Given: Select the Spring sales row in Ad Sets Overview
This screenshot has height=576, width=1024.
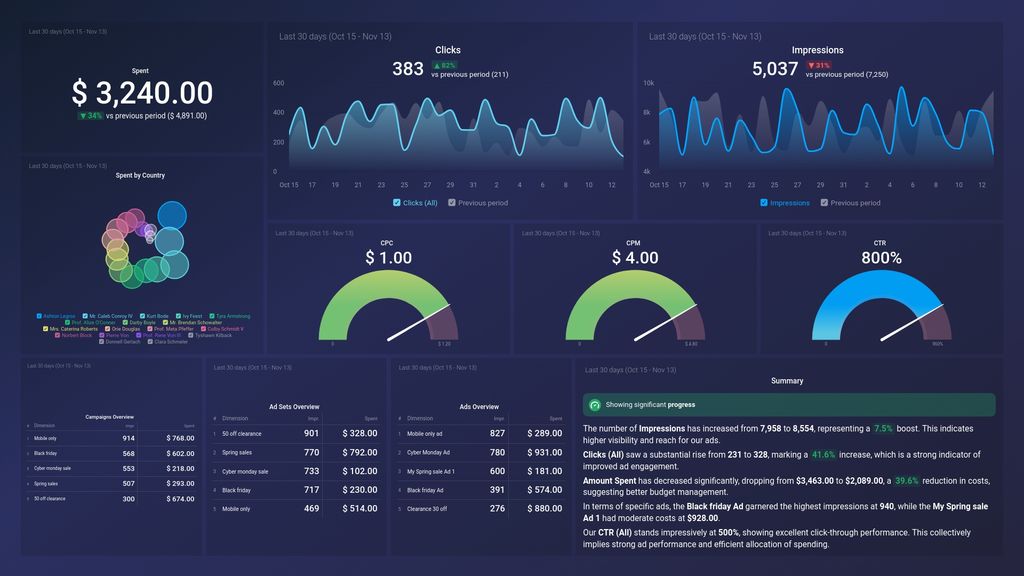Looking at the screenshot, I should [x=295, y=452].
